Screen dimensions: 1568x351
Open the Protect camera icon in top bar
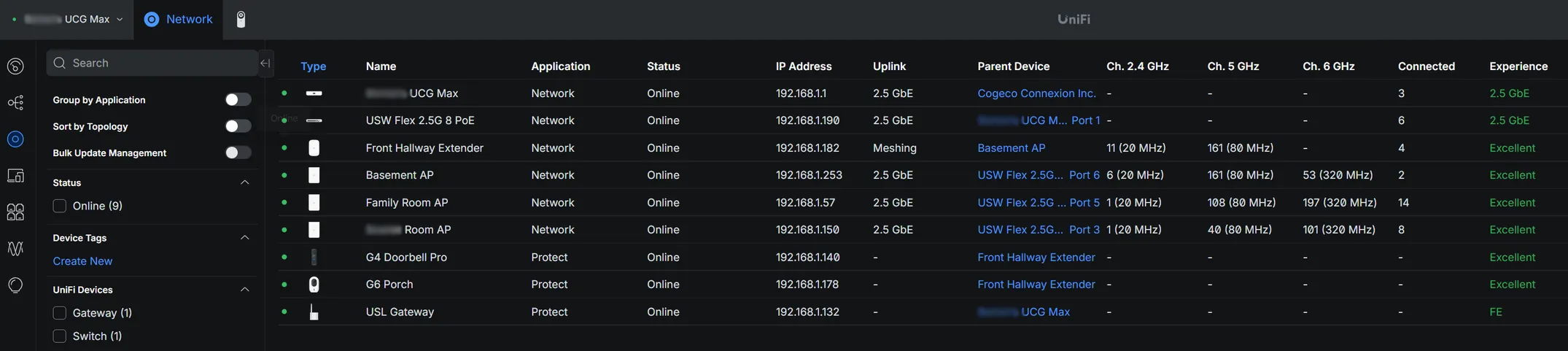click(x=241, y=20)
